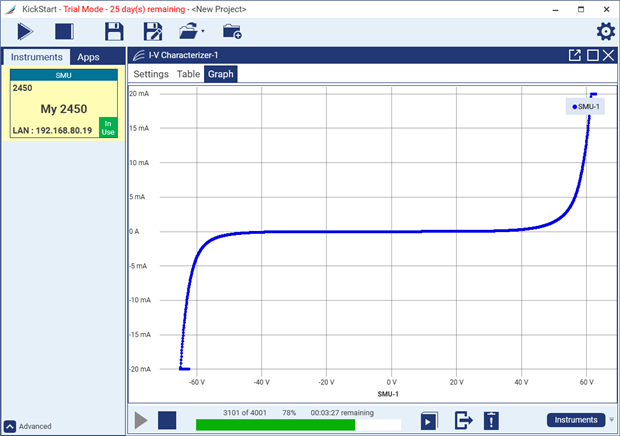This screenshot has height=436, width=620.
Task: Click the main toolbar Run (play) button
Action: (25, 31)
